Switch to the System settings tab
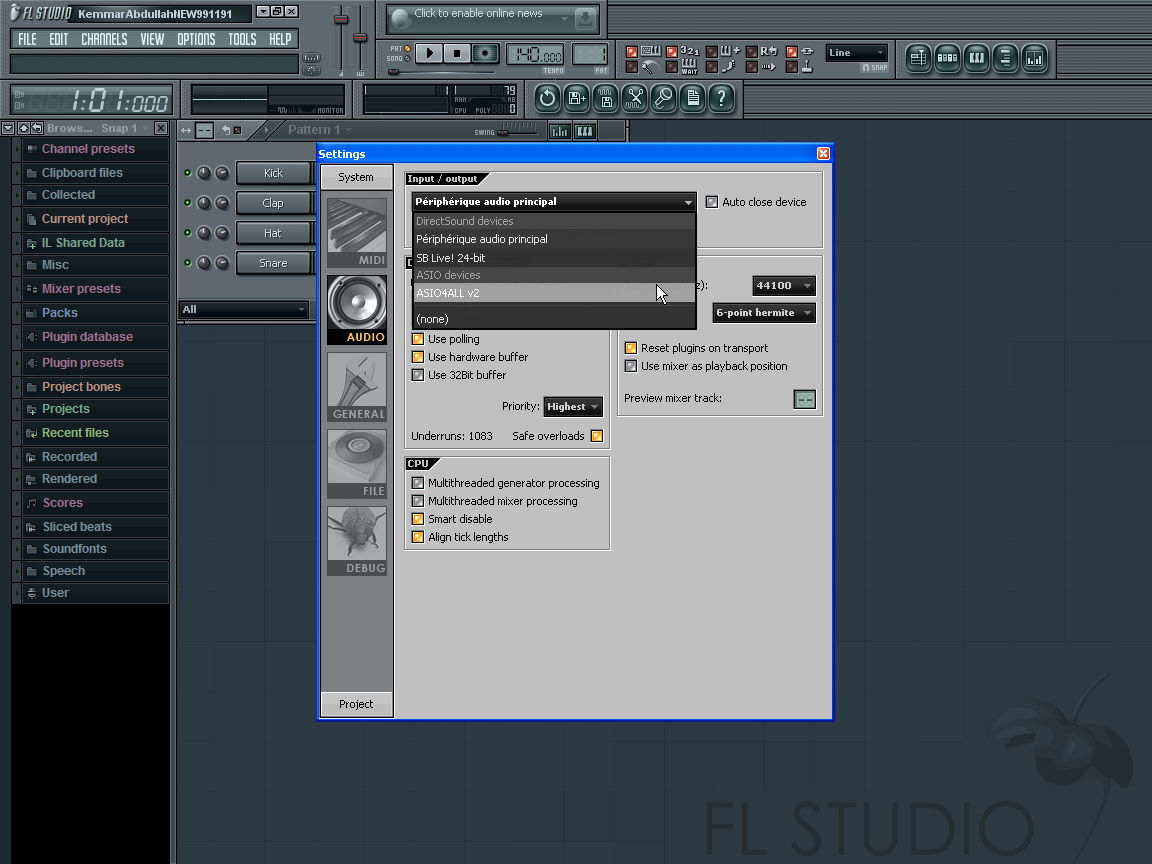 click(356, 177)
